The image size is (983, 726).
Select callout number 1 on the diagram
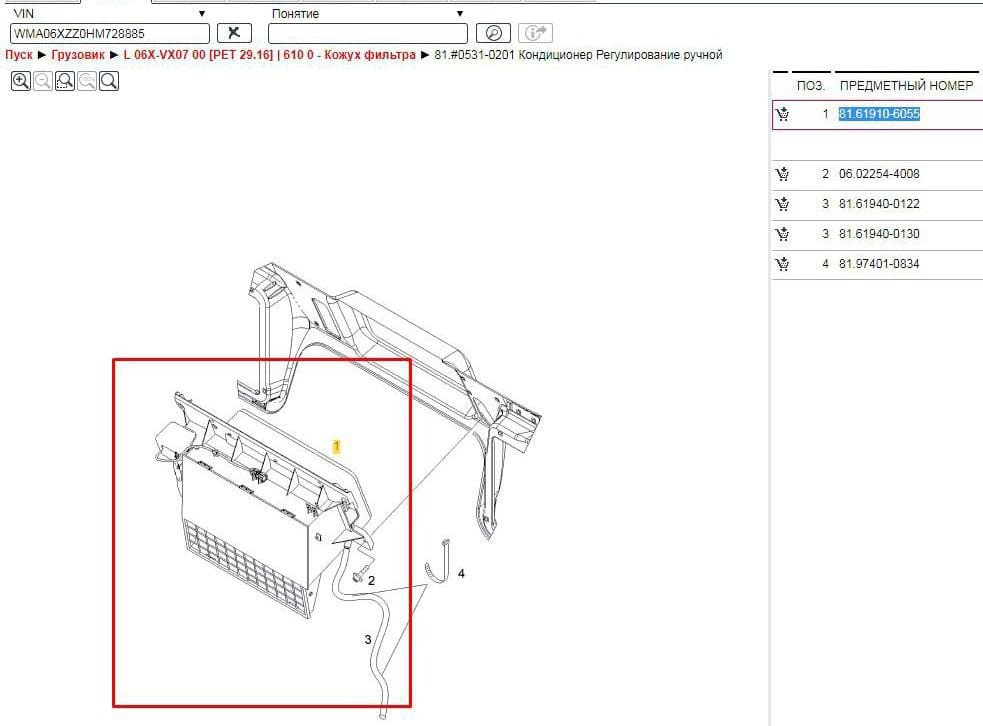click(x=337, y=445)
